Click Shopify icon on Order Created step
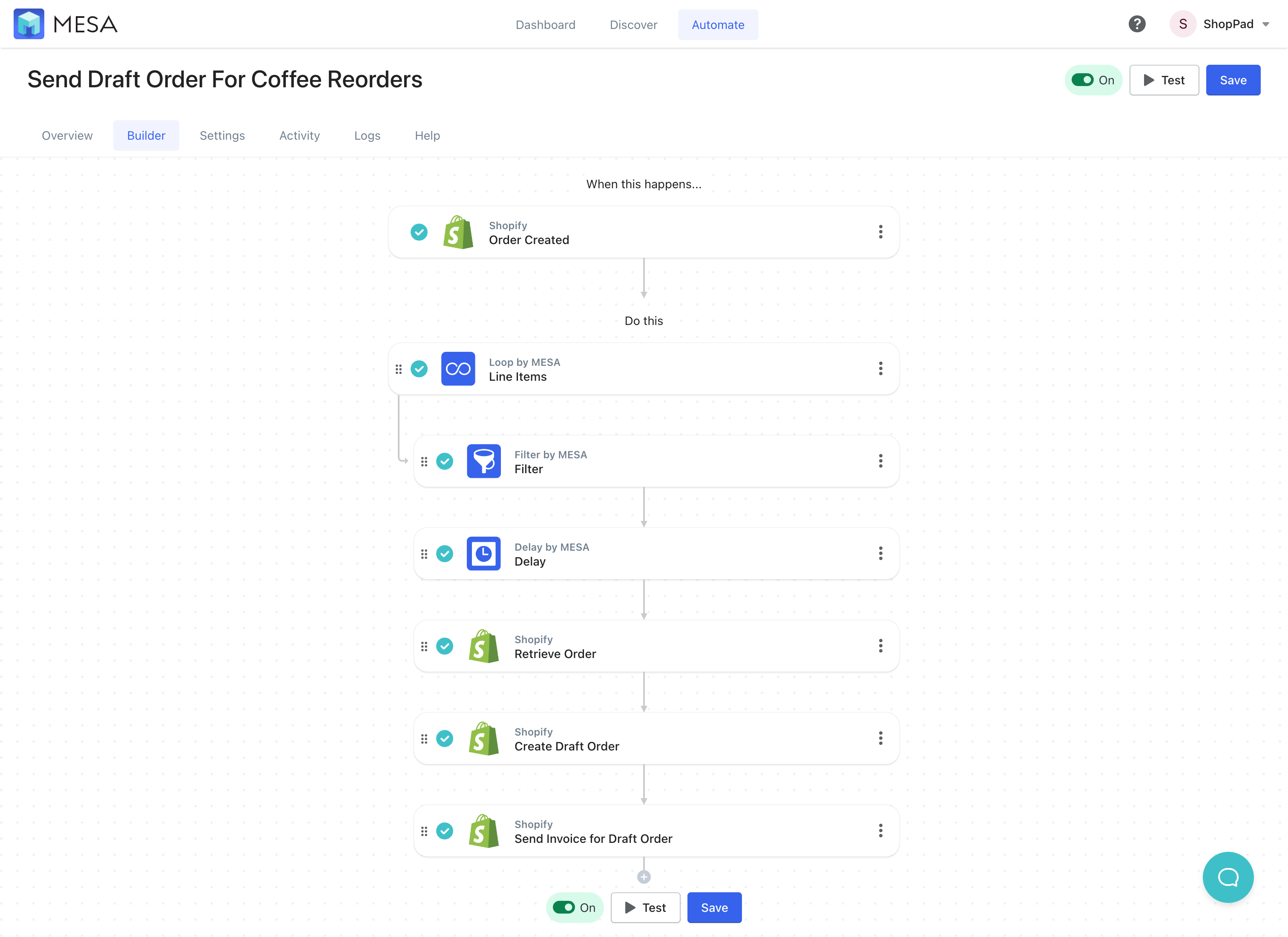 458,232
